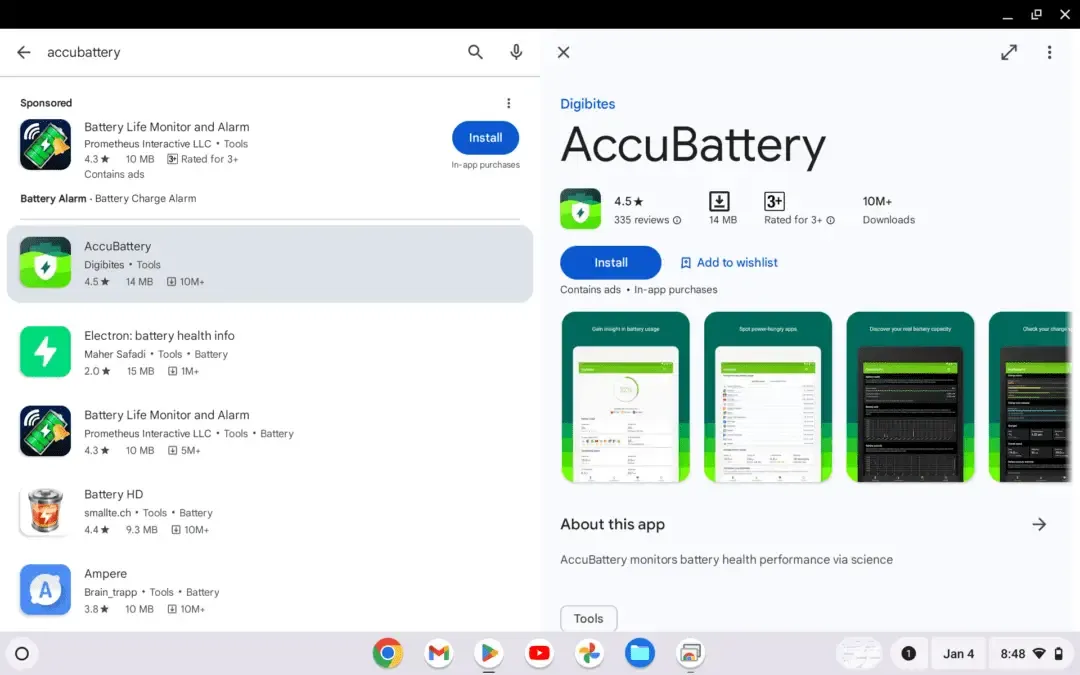
Task: Install the sponsored Battery Life Monitor app
Action: pyautogui.click(x=486, y=138)
